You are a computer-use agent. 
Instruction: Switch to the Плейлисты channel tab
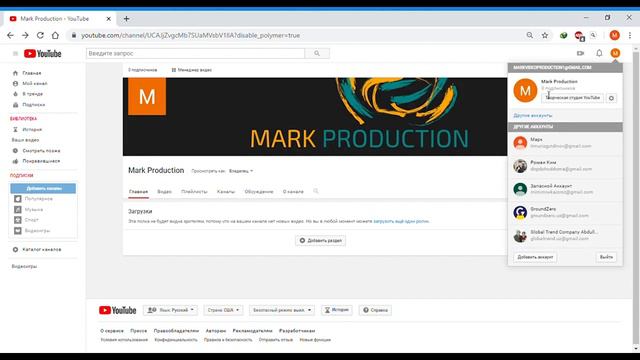(194, 191)
